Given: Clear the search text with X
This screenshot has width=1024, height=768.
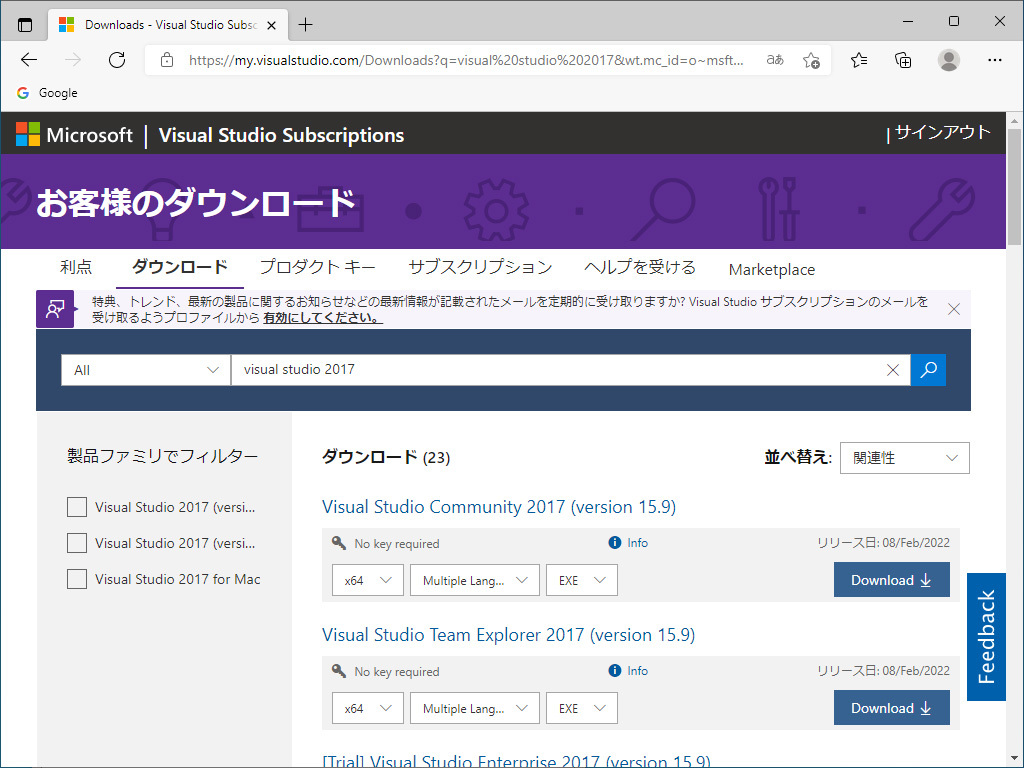Looking at the screenshot, I should (893, 370).
